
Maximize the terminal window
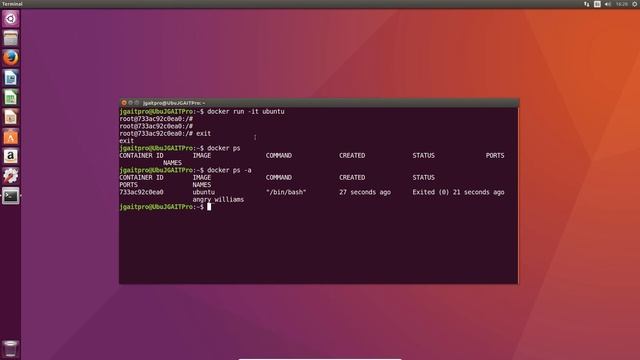[x=137, y=103]
